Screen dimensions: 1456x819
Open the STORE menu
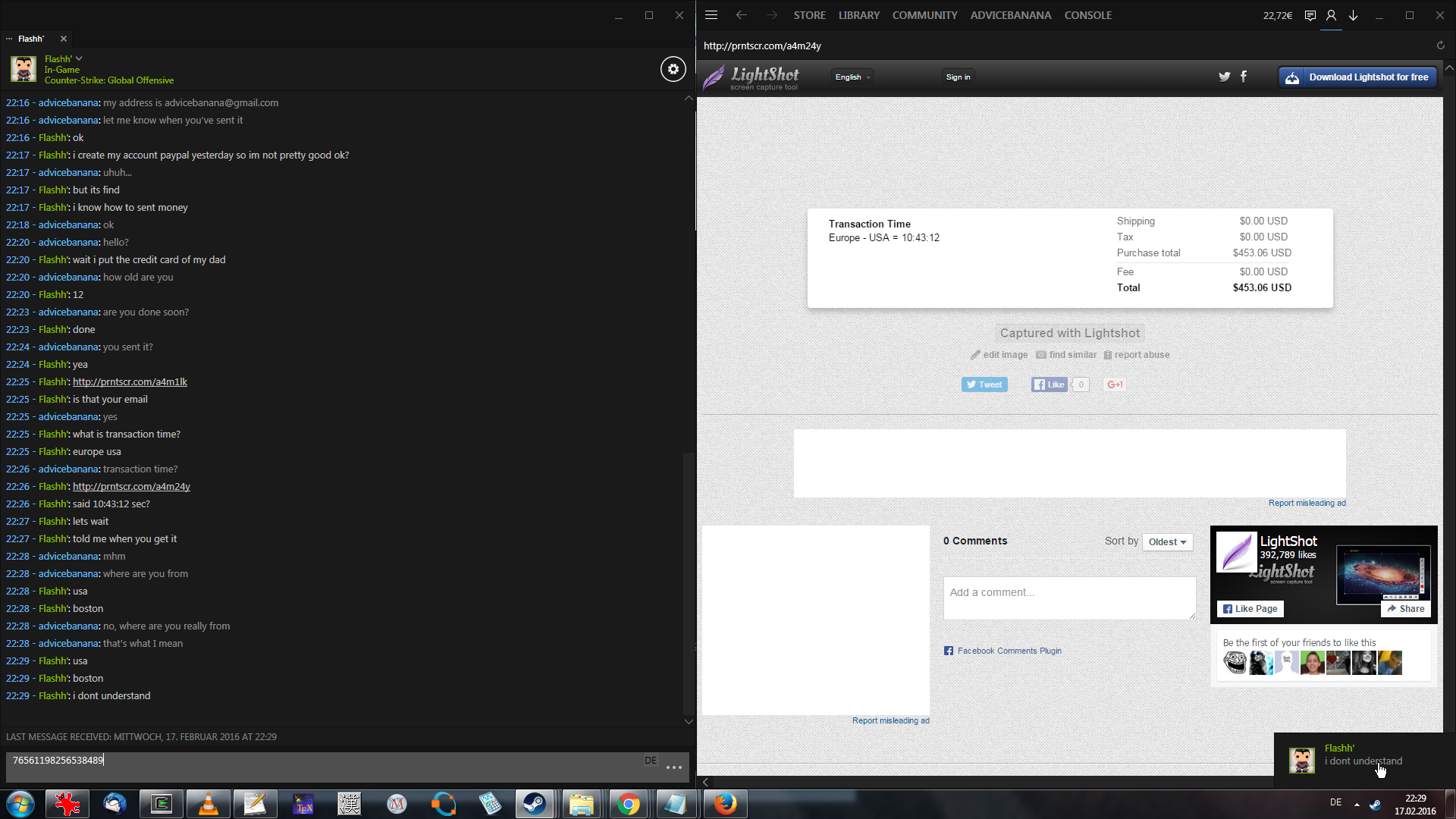(809, 15)
